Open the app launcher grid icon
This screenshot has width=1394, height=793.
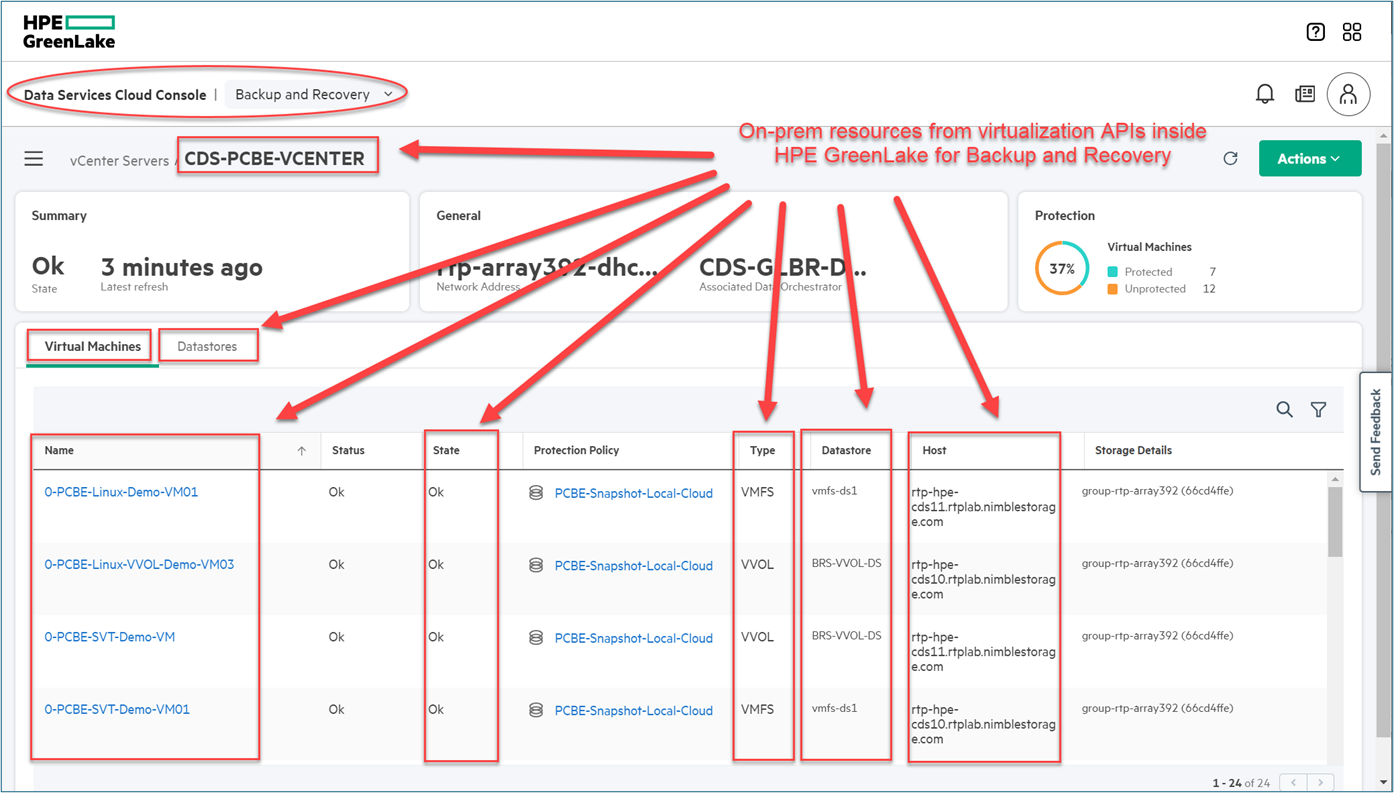(1352, 32)
